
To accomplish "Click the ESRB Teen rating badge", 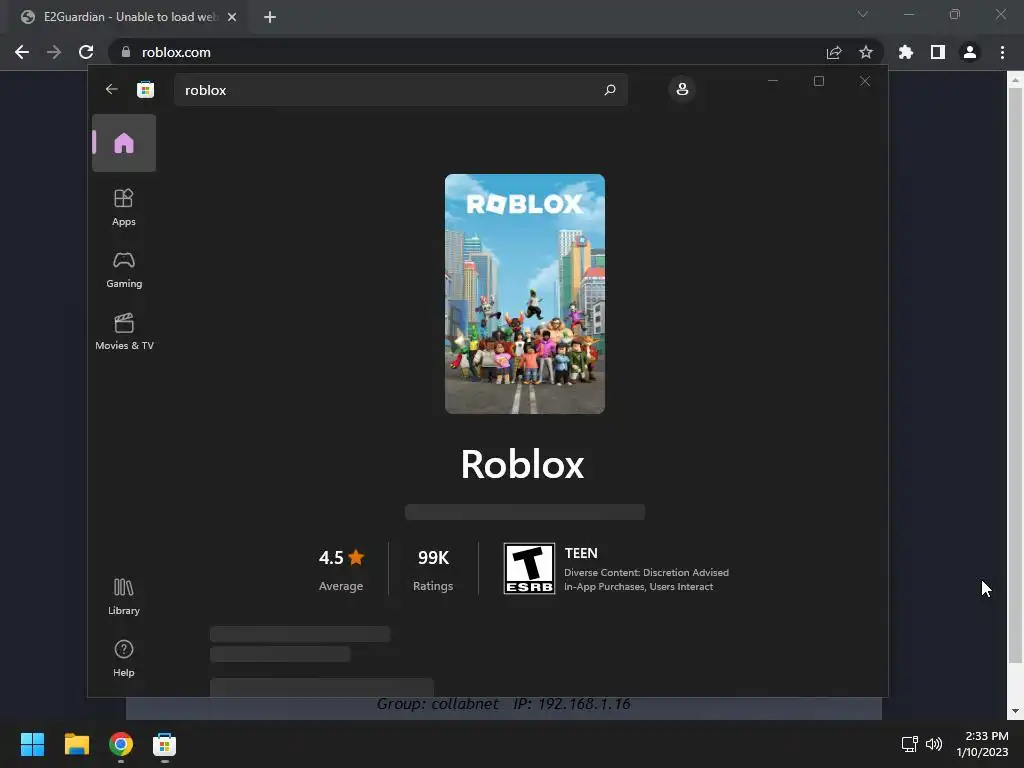I will (529, 568).
